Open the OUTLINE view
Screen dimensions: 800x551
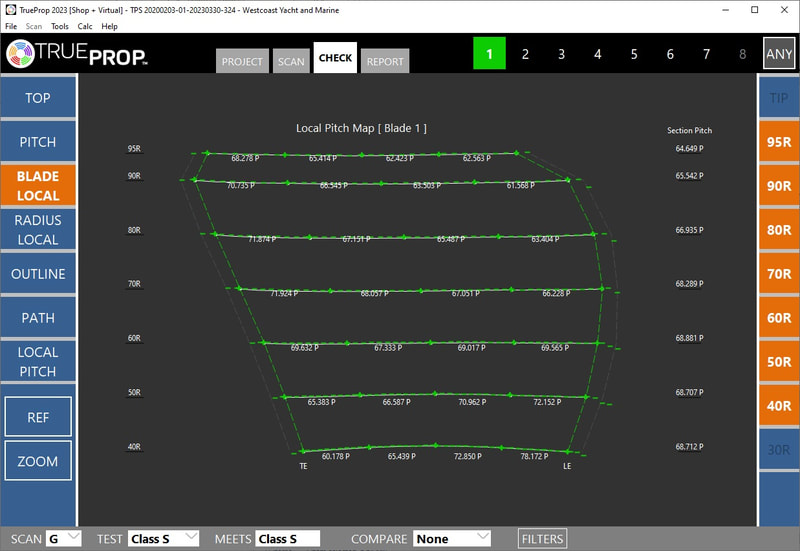click(38, 274)
